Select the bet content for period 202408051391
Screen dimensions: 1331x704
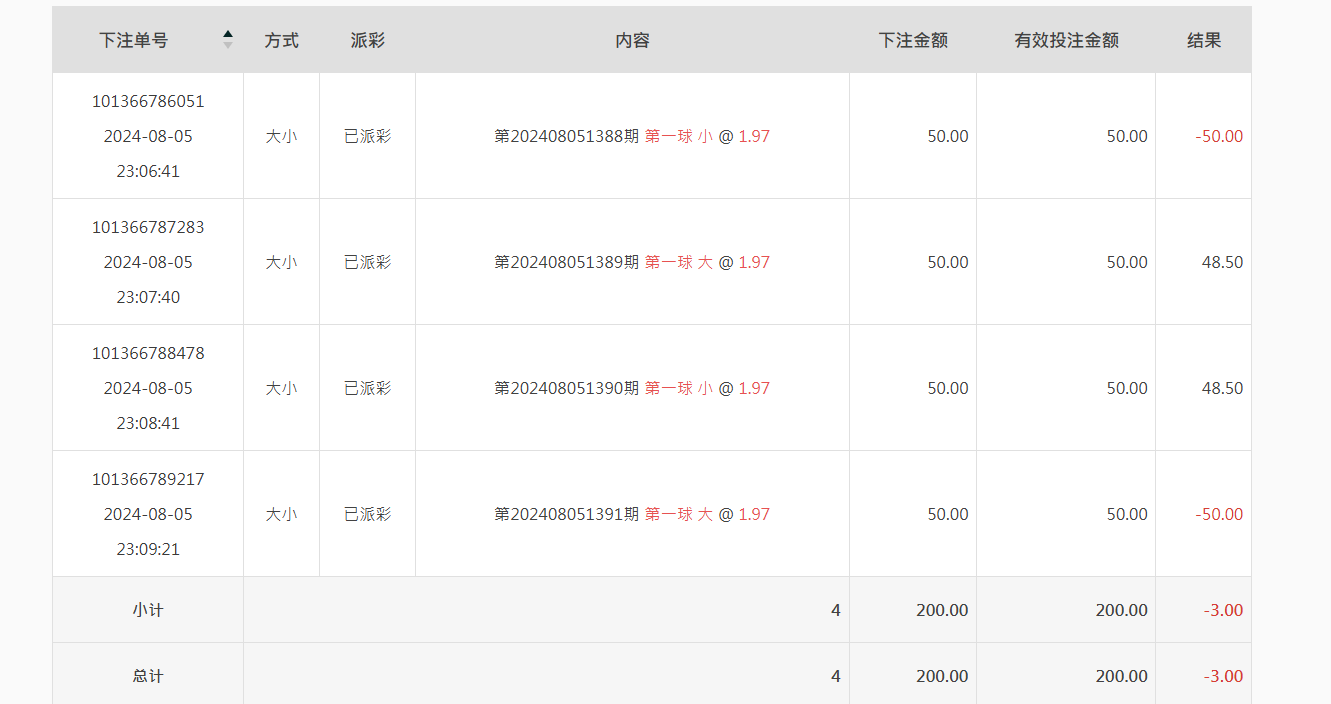pyautogui.click(x=632, y=514)
